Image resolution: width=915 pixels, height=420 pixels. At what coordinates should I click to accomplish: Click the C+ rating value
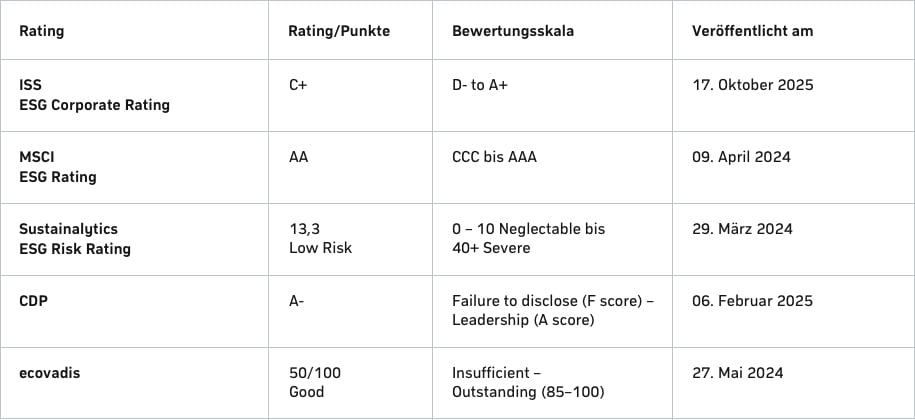(298, 85)
